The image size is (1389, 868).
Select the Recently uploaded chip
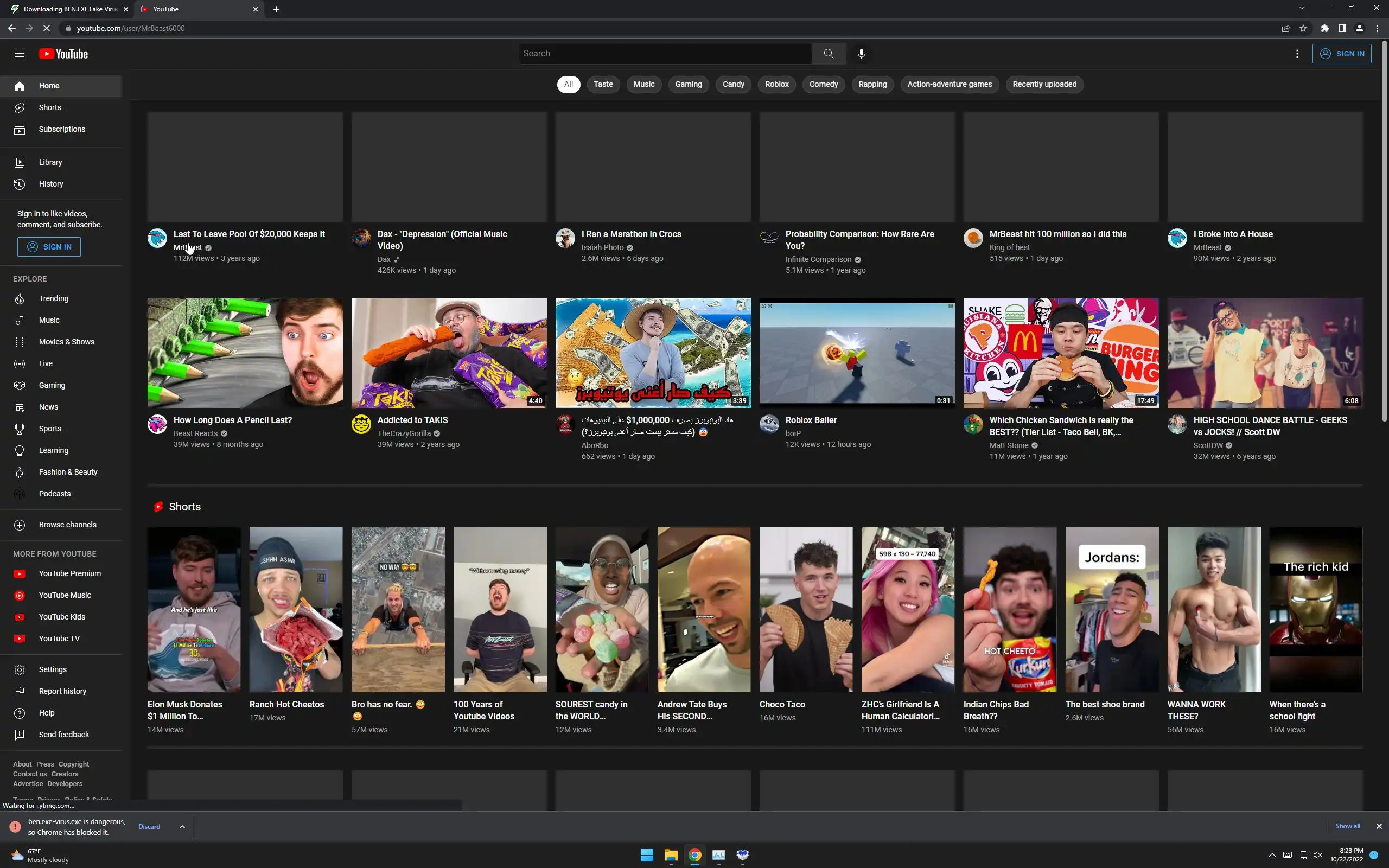pyautogui.click(x=1044, y=85)
